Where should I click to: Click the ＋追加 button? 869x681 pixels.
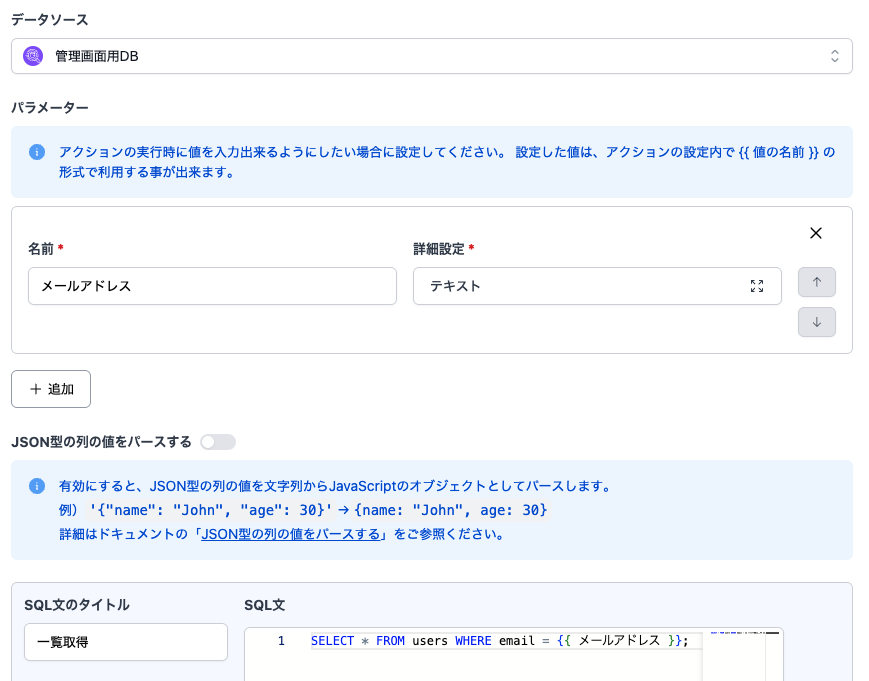[x=51, y=389]
